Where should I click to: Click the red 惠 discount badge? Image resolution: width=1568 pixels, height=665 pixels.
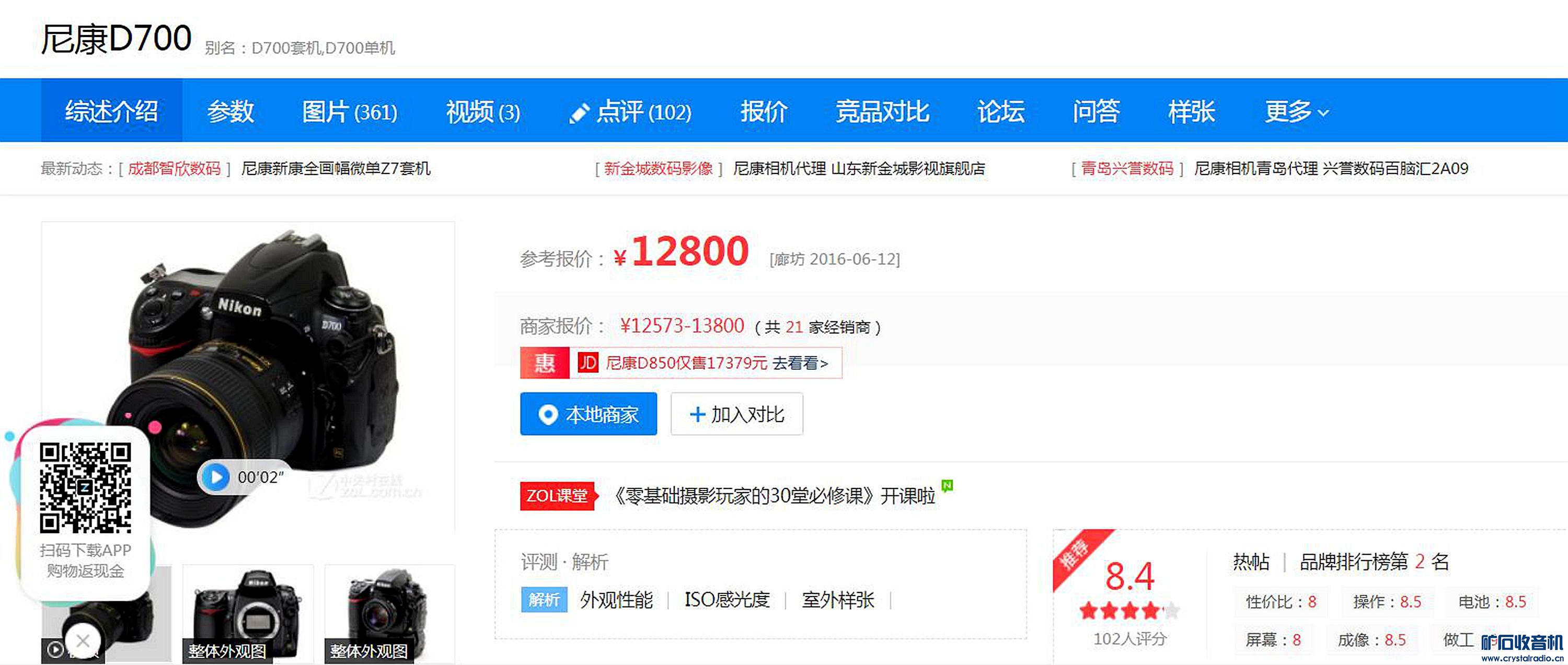pos(544,363)
